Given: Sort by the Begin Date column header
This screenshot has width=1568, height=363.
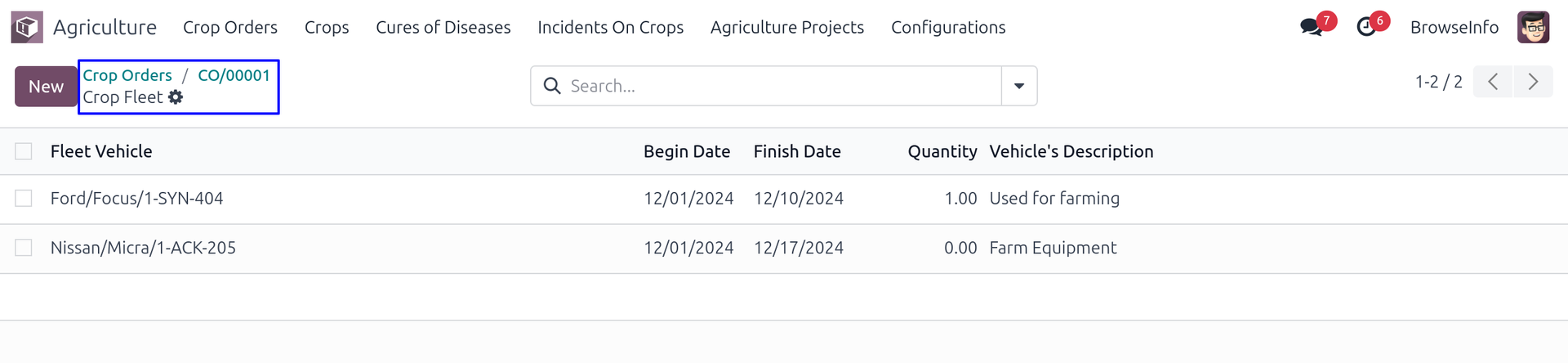Looking at the screenshot, I should point(686,151).
